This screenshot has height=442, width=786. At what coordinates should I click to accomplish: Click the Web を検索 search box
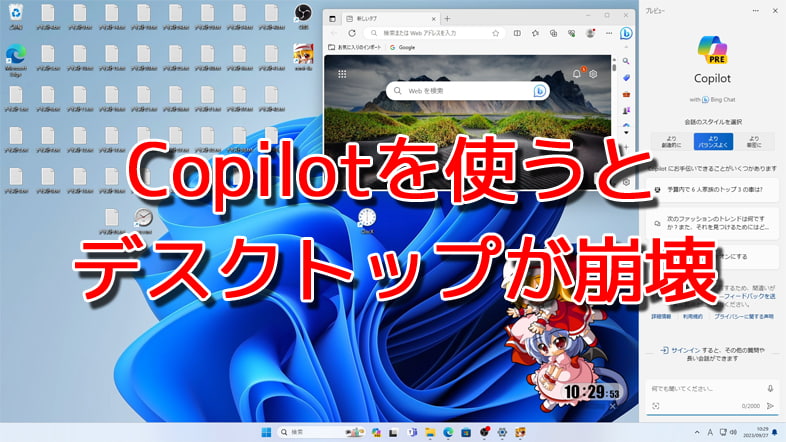coord(468,91)
